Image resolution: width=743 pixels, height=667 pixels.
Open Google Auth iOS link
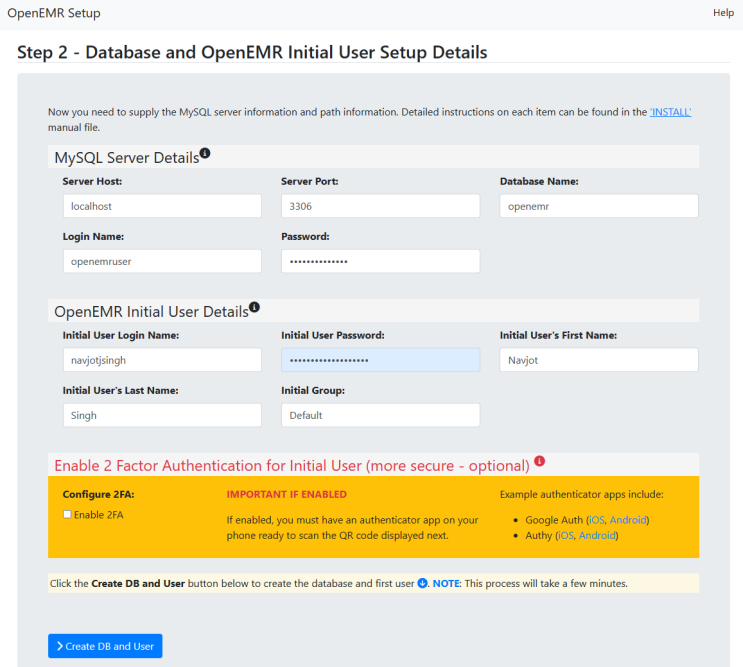(x=597, y=520)
